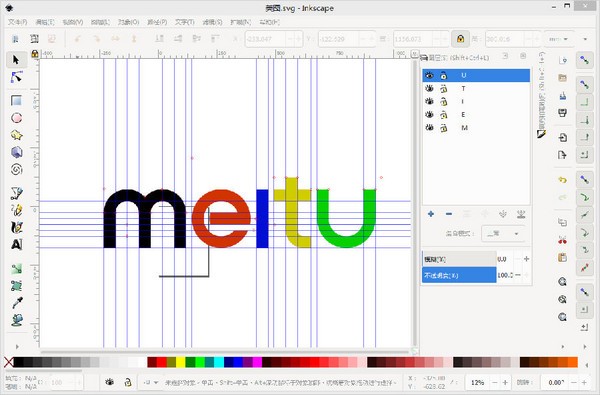The height and width of the screenshot is (395, 600).
Task: Choose the rectangle tool
Action: tap(16, 100)
